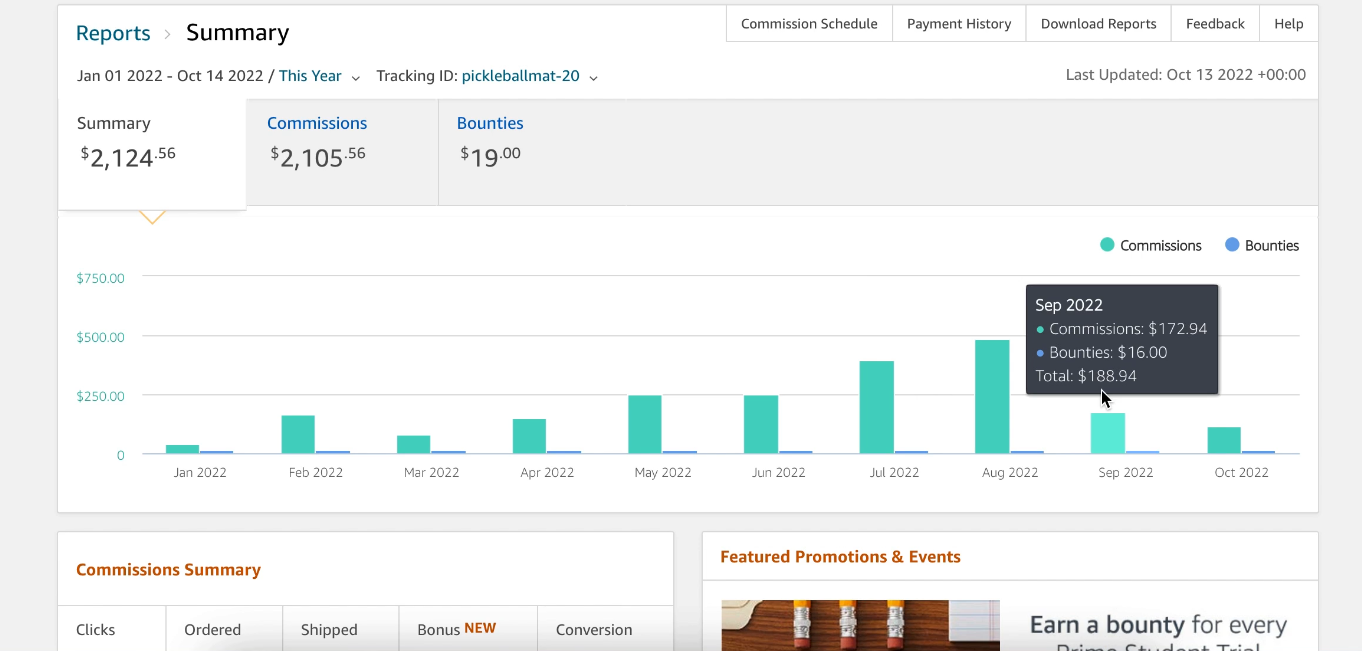This screenshot has height=651, width=1362.
Task: Click the Aug 2022 commissions bar
Action: tap(992, 397)
